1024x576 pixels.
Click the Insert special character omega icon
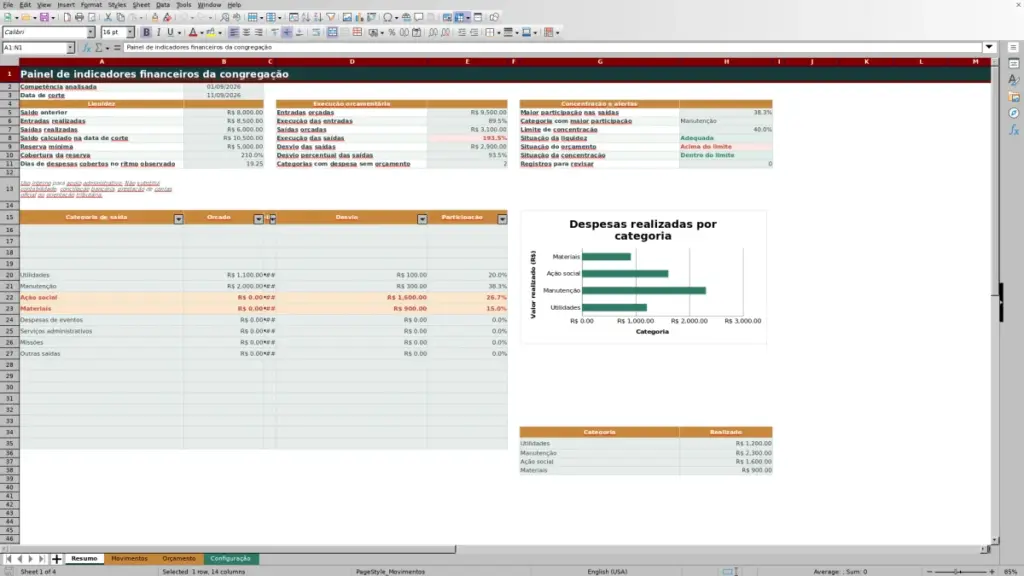388,18
